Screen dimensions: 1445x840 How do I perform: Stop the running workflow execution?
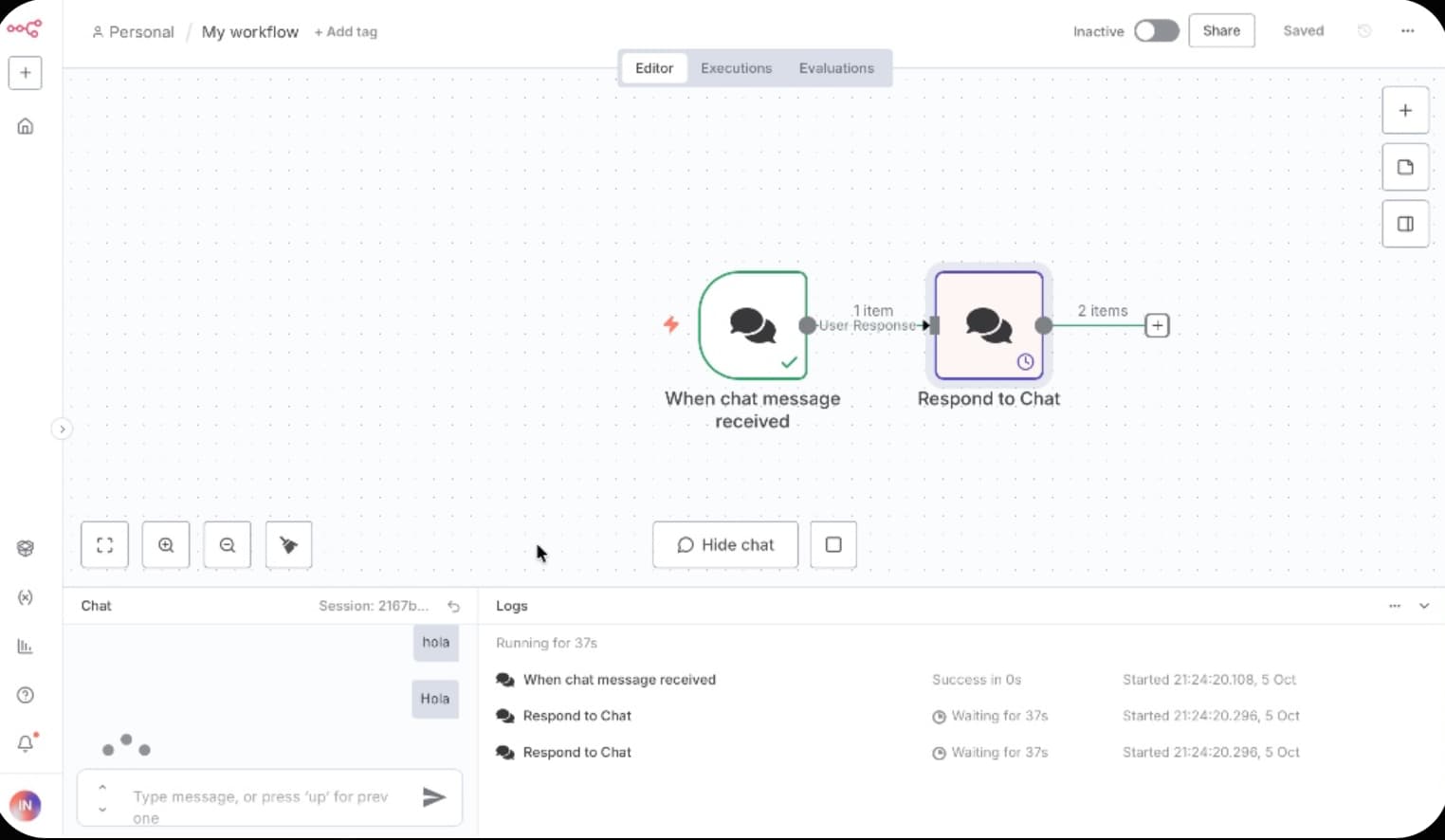tap(833, 545)
